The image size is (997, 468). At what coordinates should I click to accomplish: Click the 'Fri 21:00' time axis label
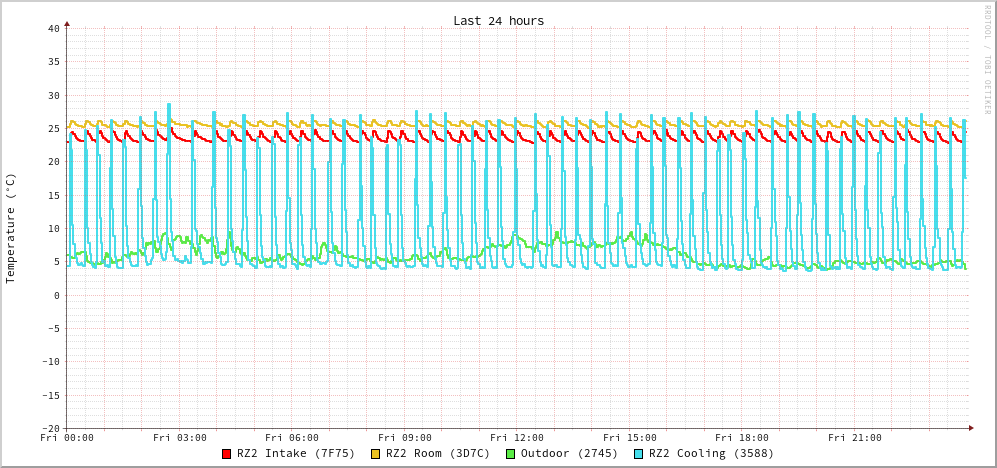coord(855,437)
